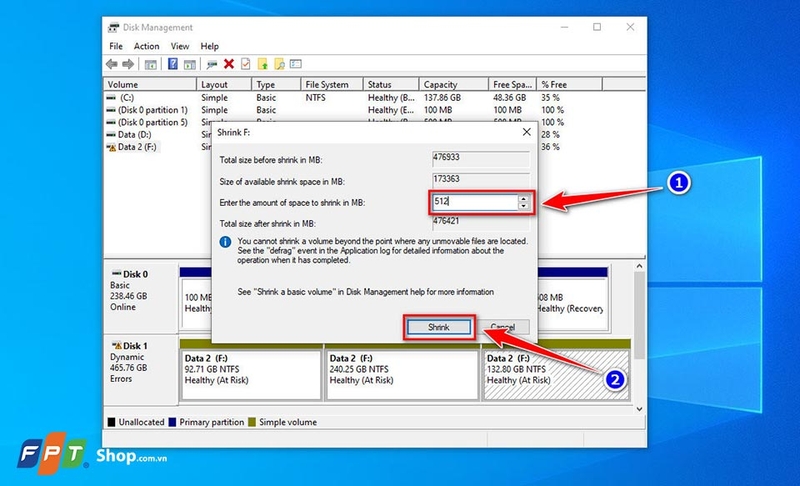Click the Properties checkmark page icon
The height and width of the screenshot is (486, 800).
point(245,64)
